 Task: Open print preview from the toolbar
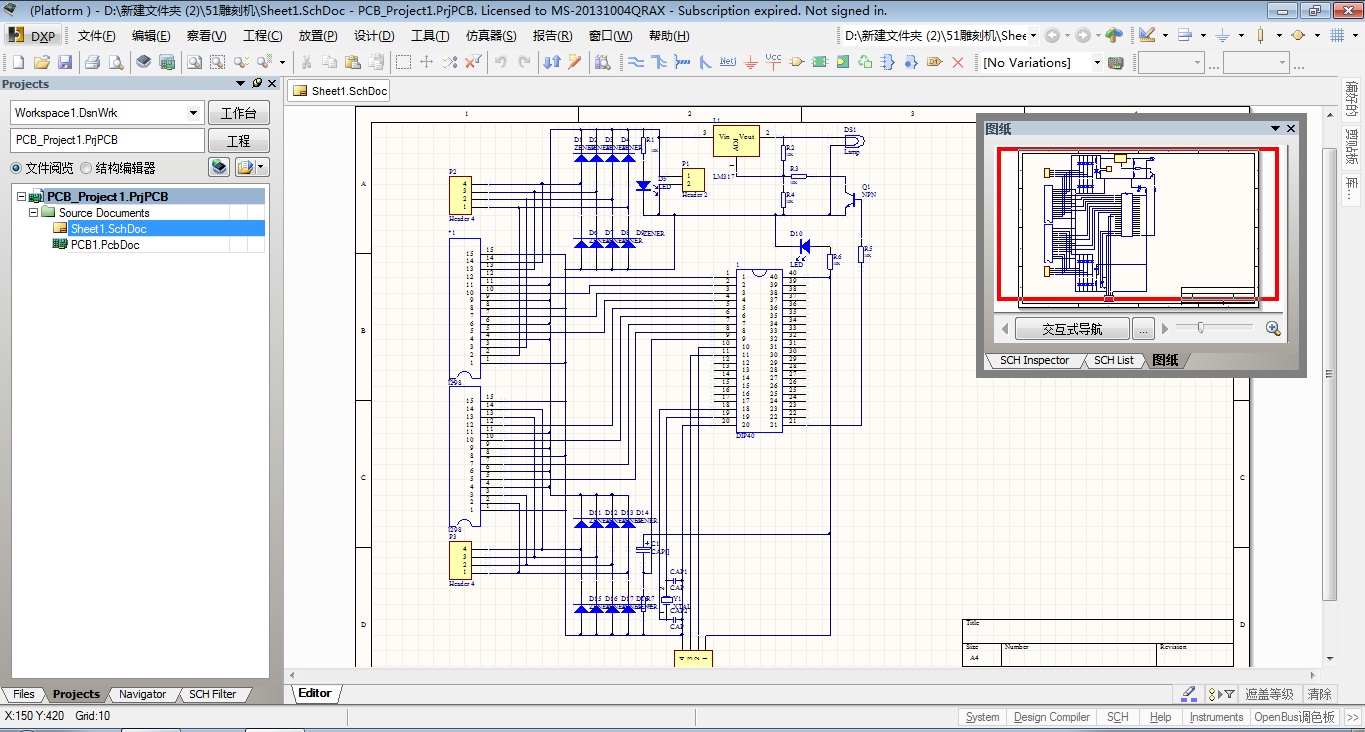[116, 62]
